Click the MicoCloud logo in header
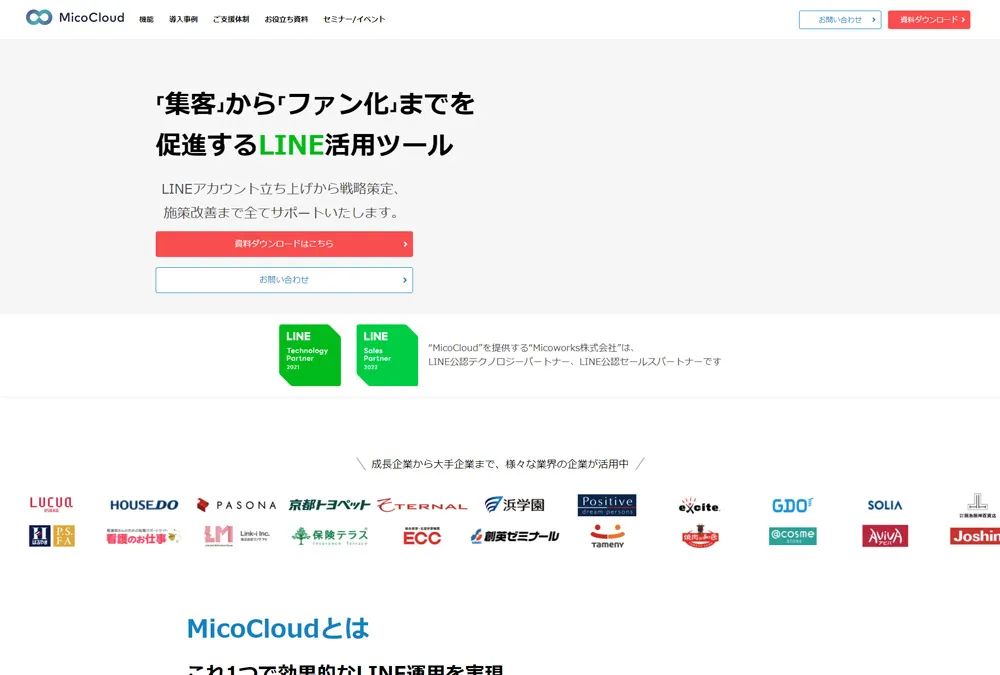Image resolution: width=1000 pixels, height=675 pixels. coord(75,17)
